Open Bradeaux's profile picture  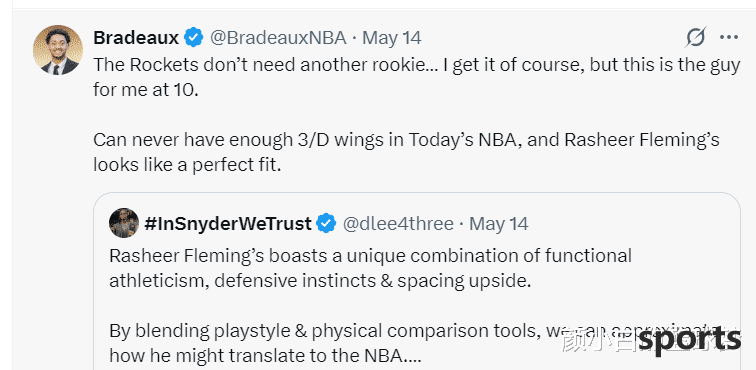(x=57, y=50)
